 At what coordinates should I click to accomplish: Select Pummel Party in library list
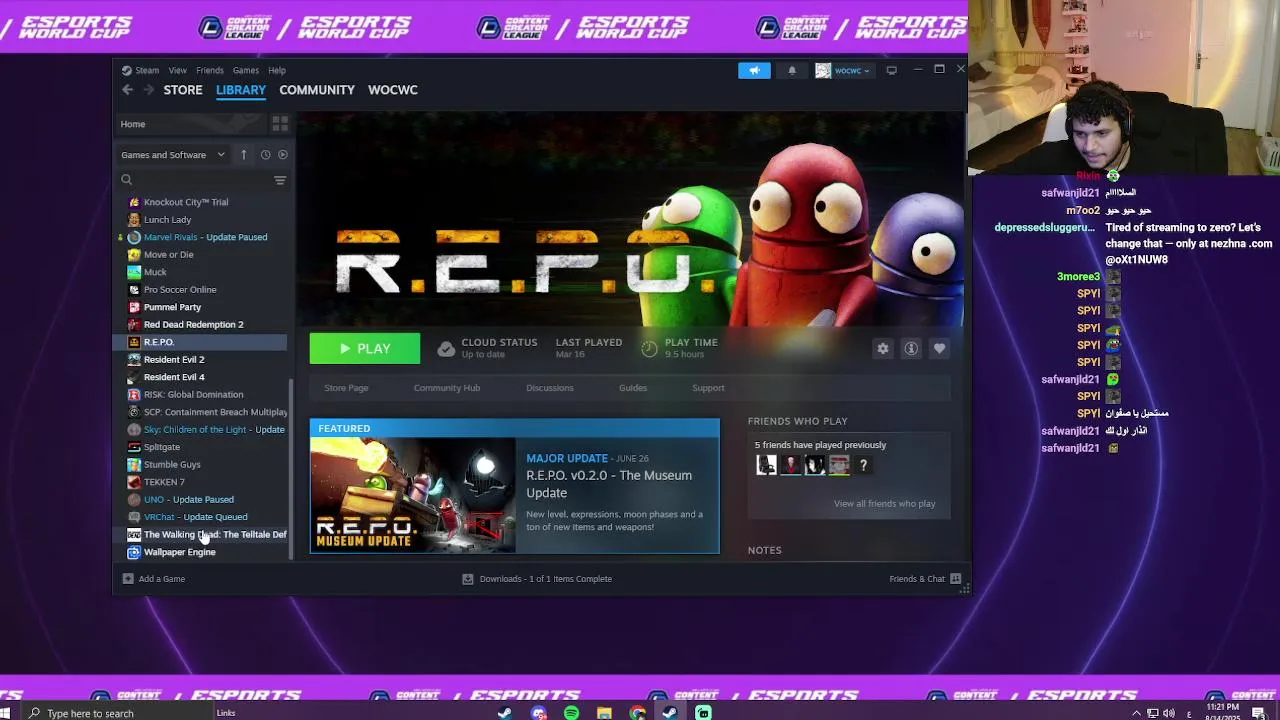pyautogui.click(x=172, y=307)
